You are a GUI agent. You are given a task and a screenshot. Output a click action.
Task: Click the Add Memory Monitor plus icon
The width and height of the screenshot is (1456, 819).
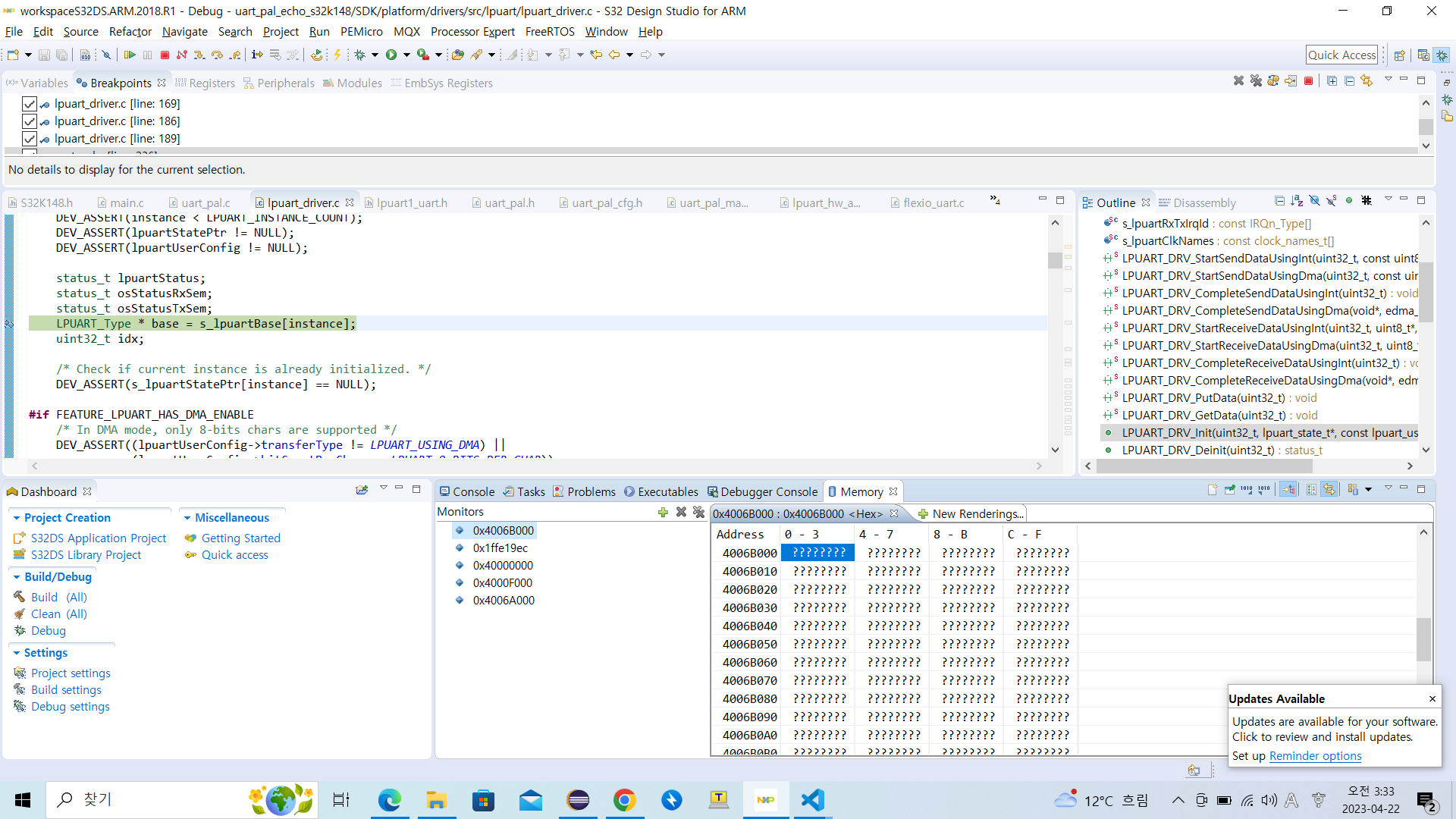(x=663, y=512)
